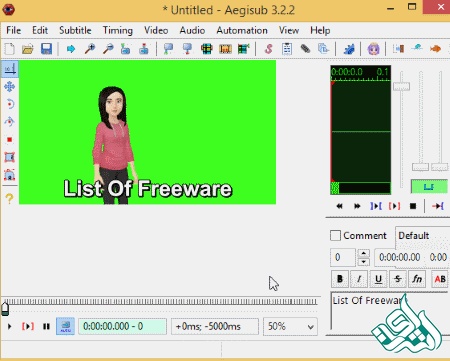Click the Zoom In magnifier icon
This screenshot has width=450, height=361.
90,49
